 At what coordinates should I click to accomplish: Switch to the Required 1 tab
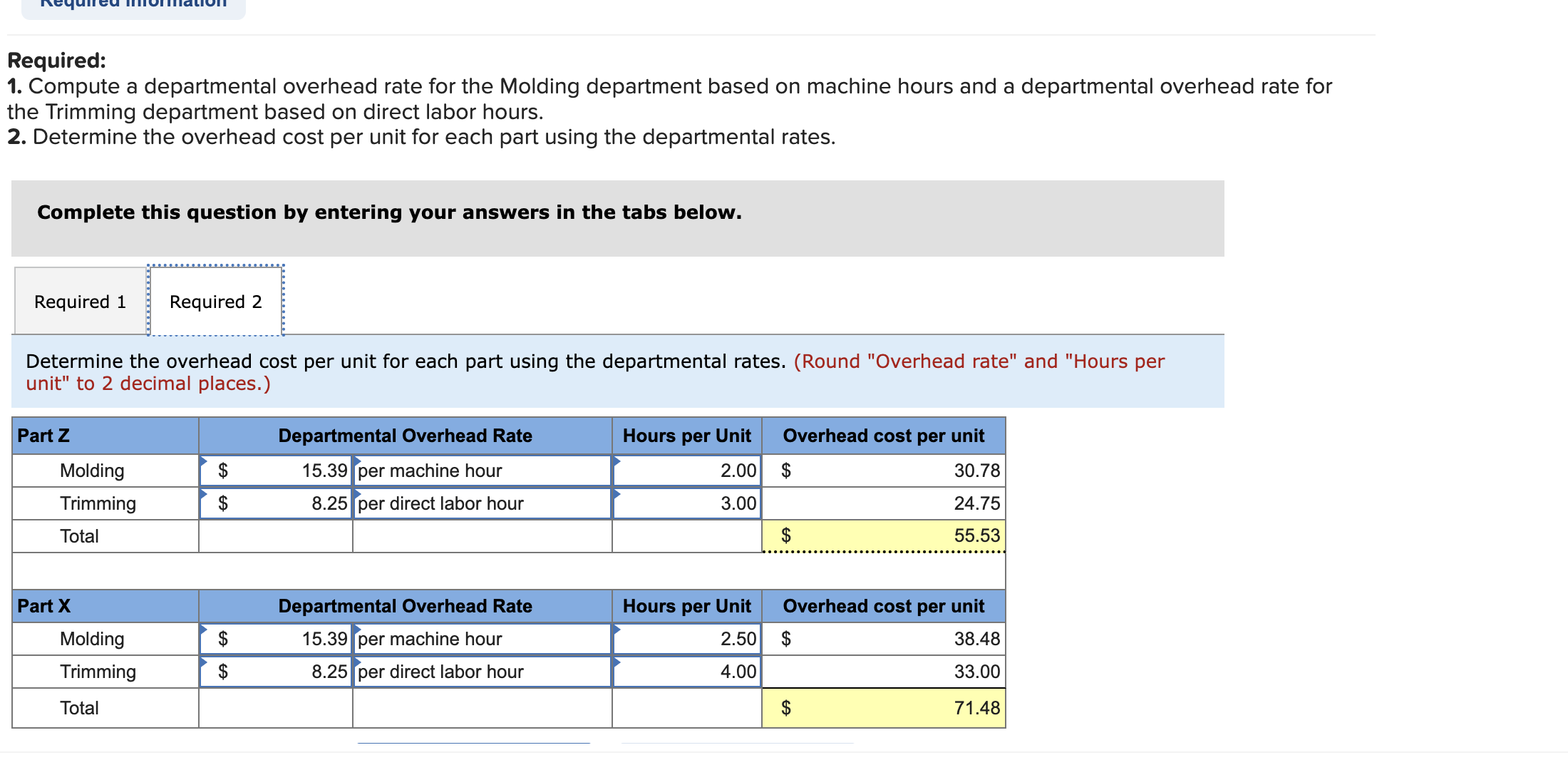coord(78,301)
